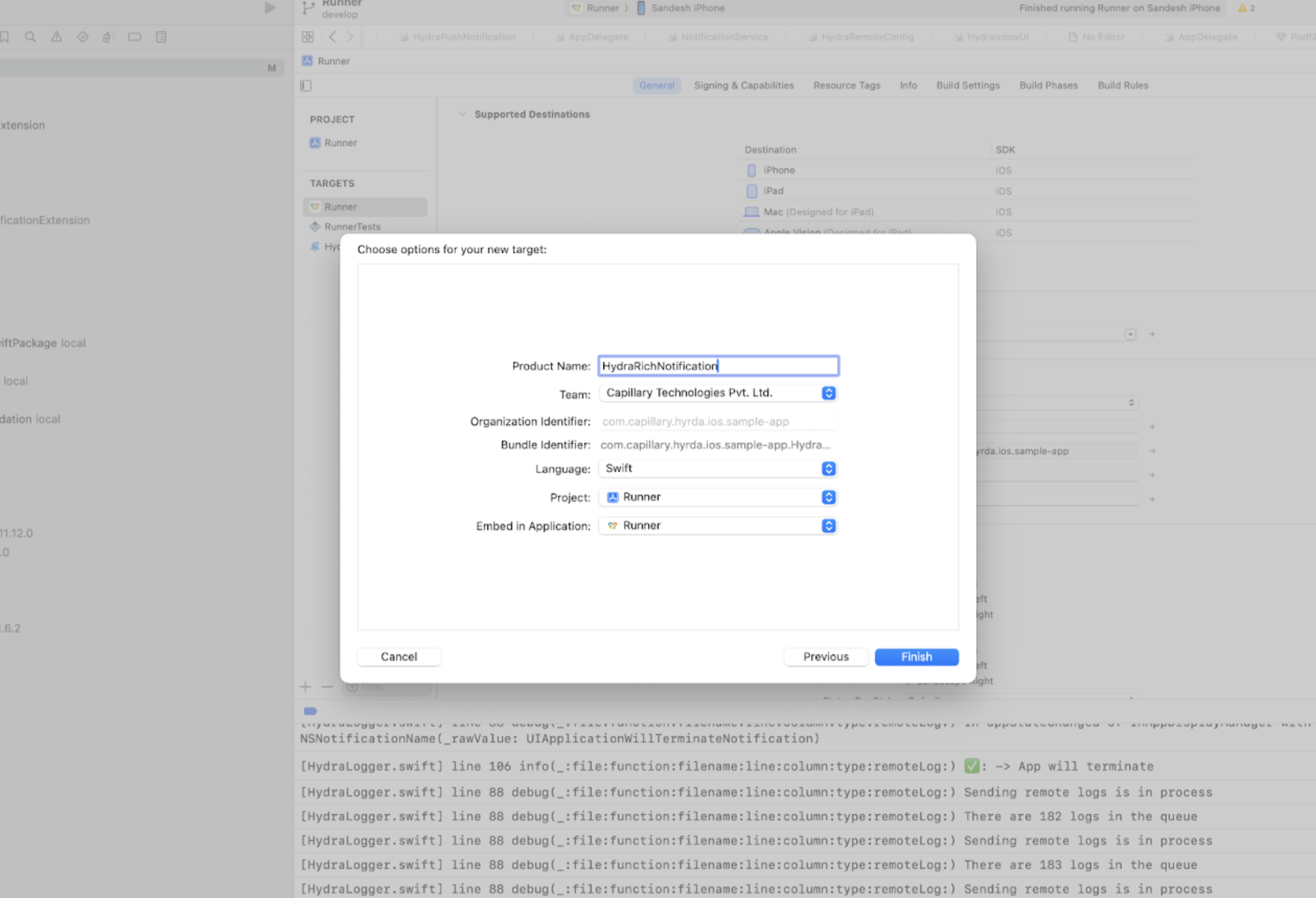Click the Run play button

(270, 8)
